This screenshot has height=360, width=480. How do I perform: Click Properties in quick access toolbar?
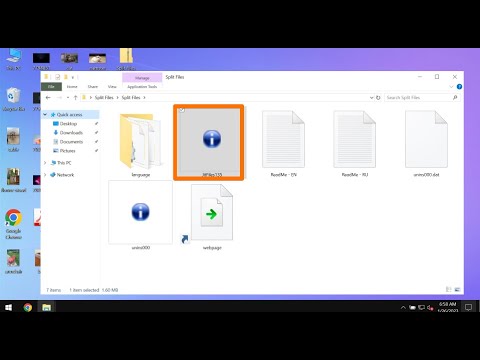[x=58, y=77]
